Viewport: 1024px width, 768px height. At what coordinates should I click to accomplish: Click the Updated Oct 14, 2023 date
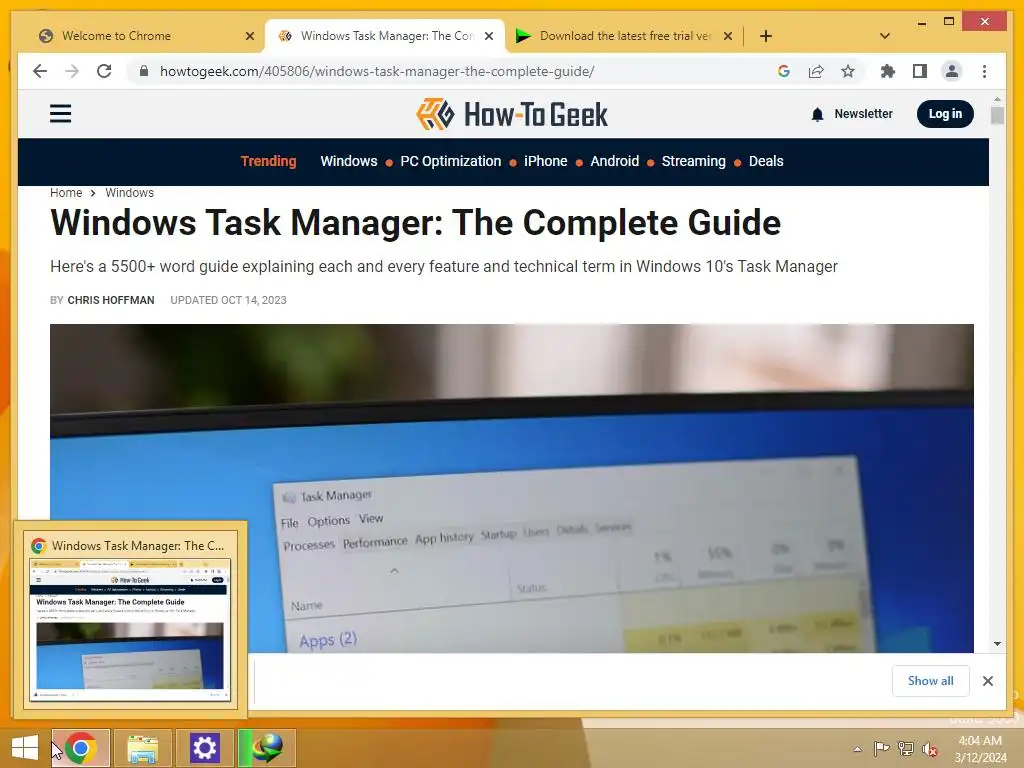(x=229, y=300)
